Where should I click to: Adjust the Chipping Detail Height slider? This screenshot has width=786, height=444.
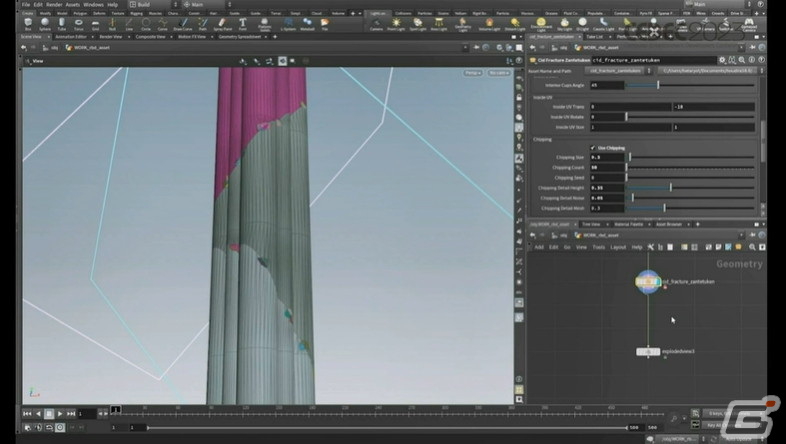click(690, 188)
